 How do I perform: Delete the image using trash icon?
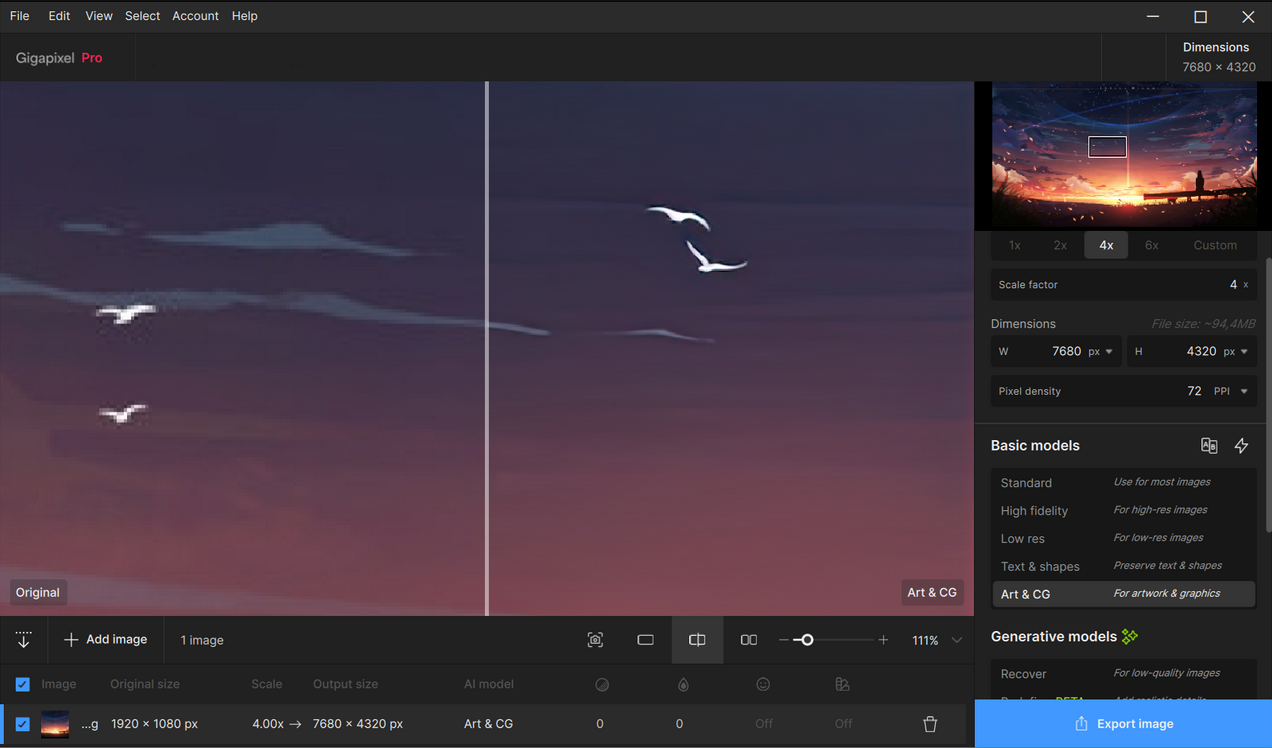tap(930, 724)
